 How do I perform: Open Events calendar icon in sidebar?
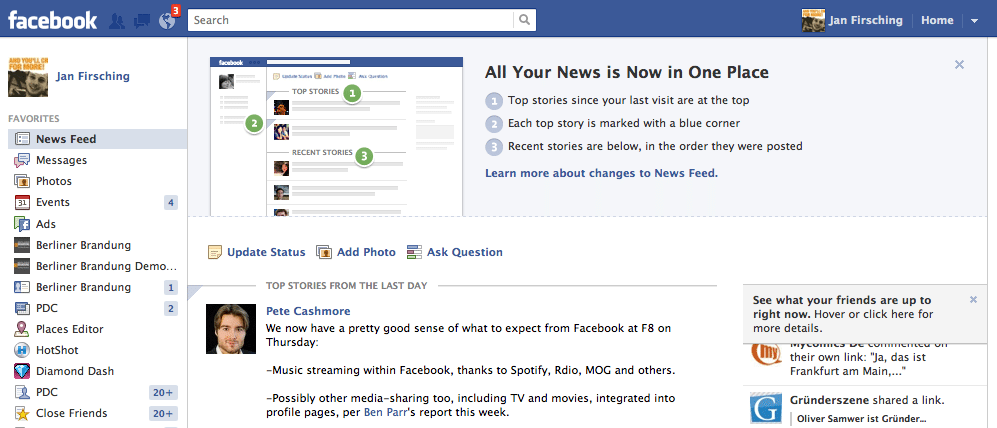pos(22,202)
